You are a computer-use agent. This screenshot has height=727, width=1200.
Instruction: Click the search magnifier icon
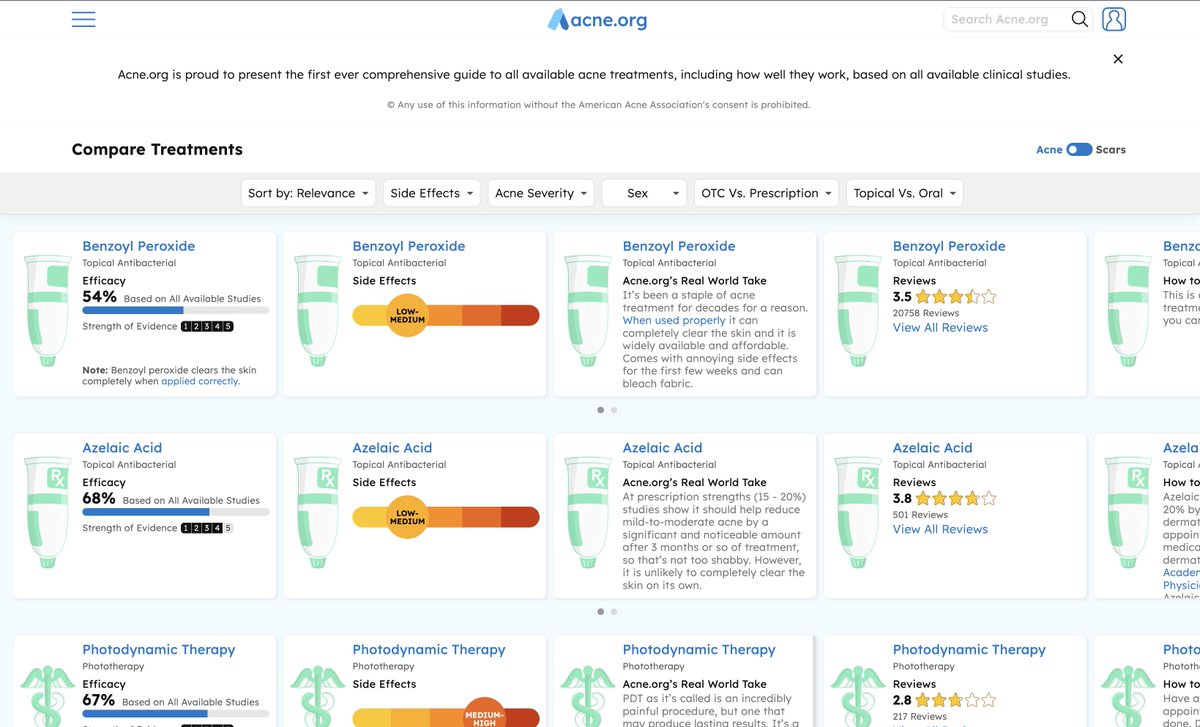pos(1081,18)
